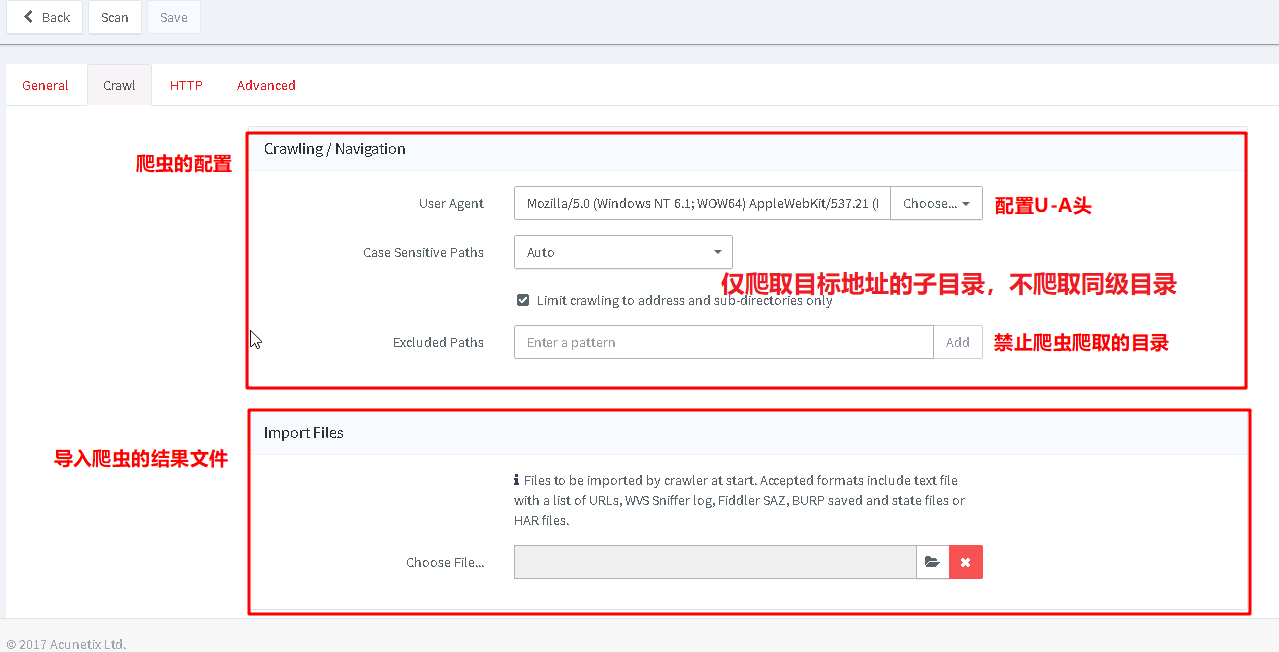Open the Choose... user agent dropdown
Viewport: 1279px width, 652px height.
(x=936, y=203)
